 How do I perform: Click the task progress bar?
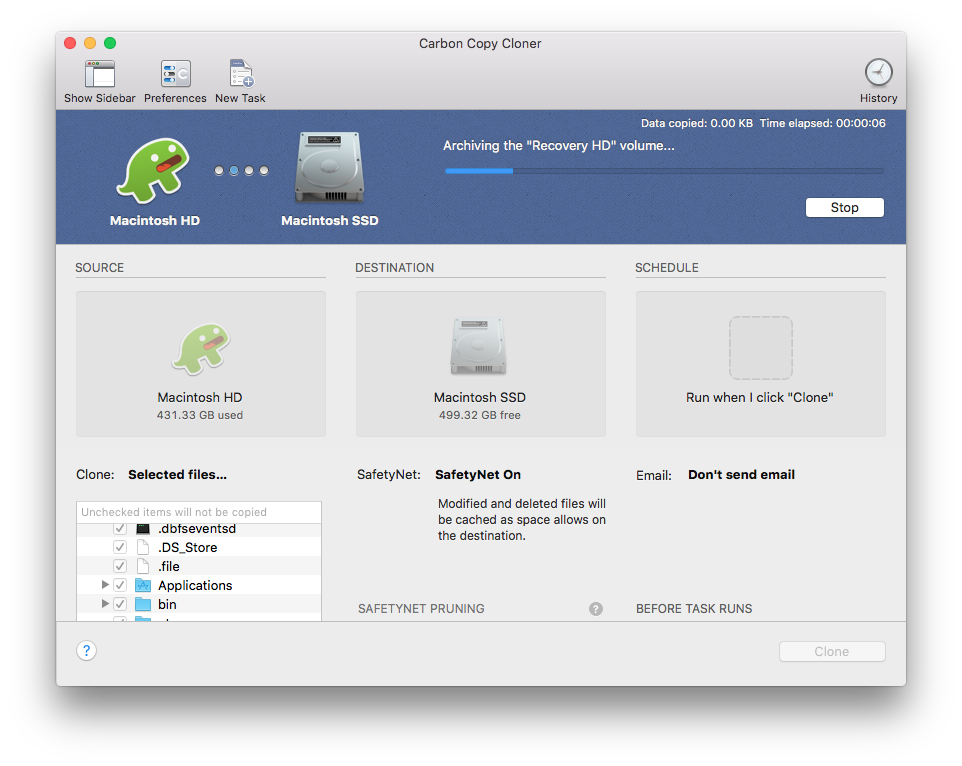point(664,171)
